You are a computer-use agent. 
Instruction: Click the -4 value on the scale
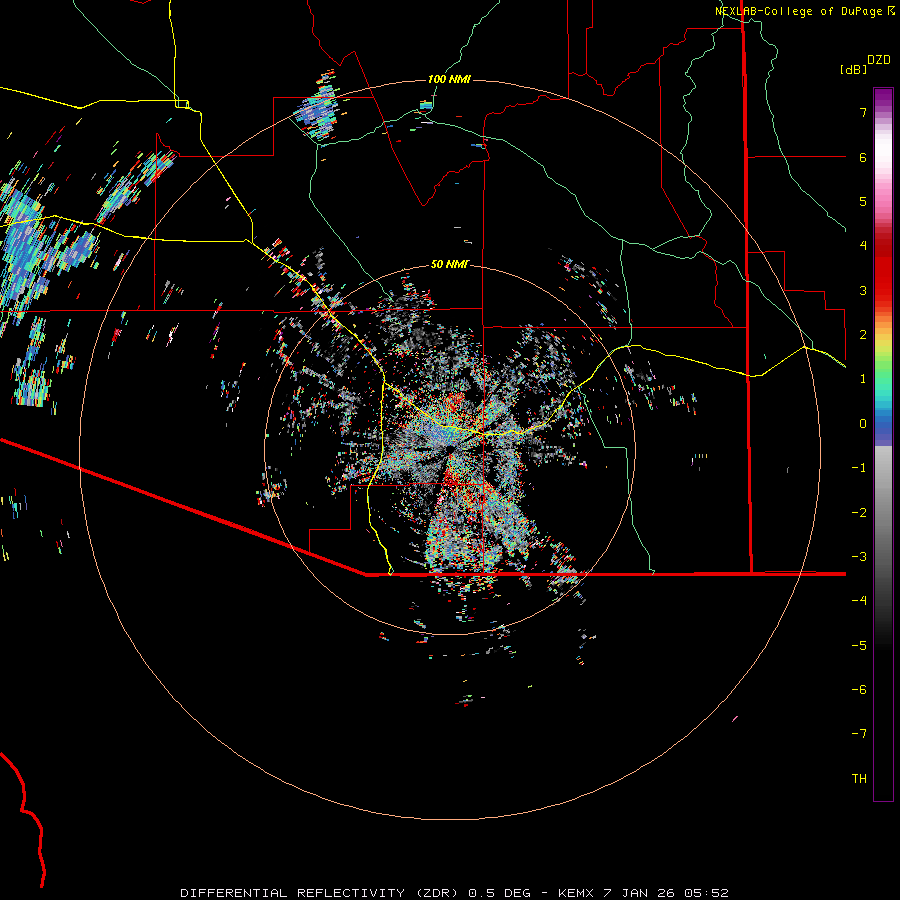tap(859, 601)
